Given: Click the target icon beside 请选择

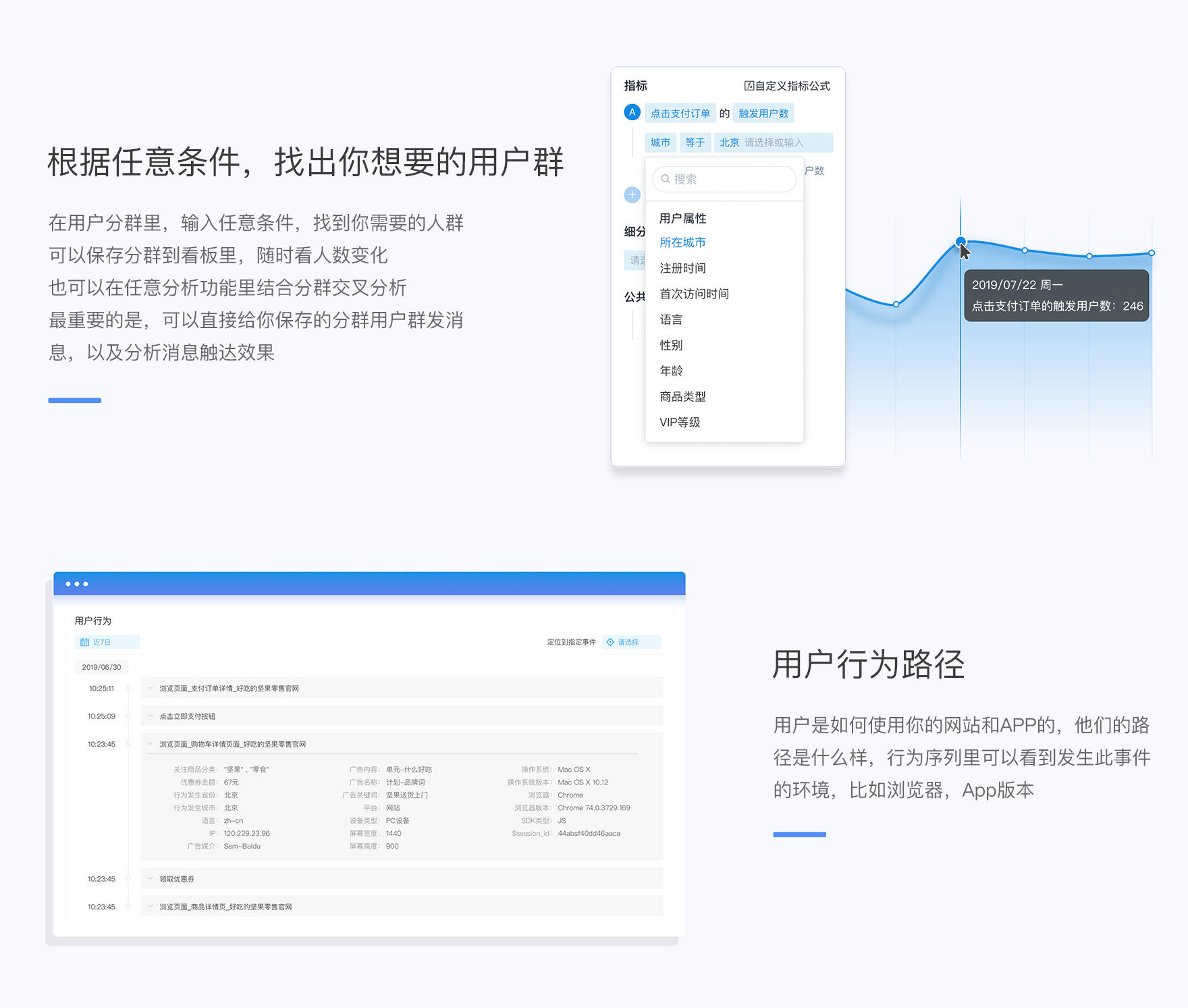Looking at the screenshot, I should (610, 642).
